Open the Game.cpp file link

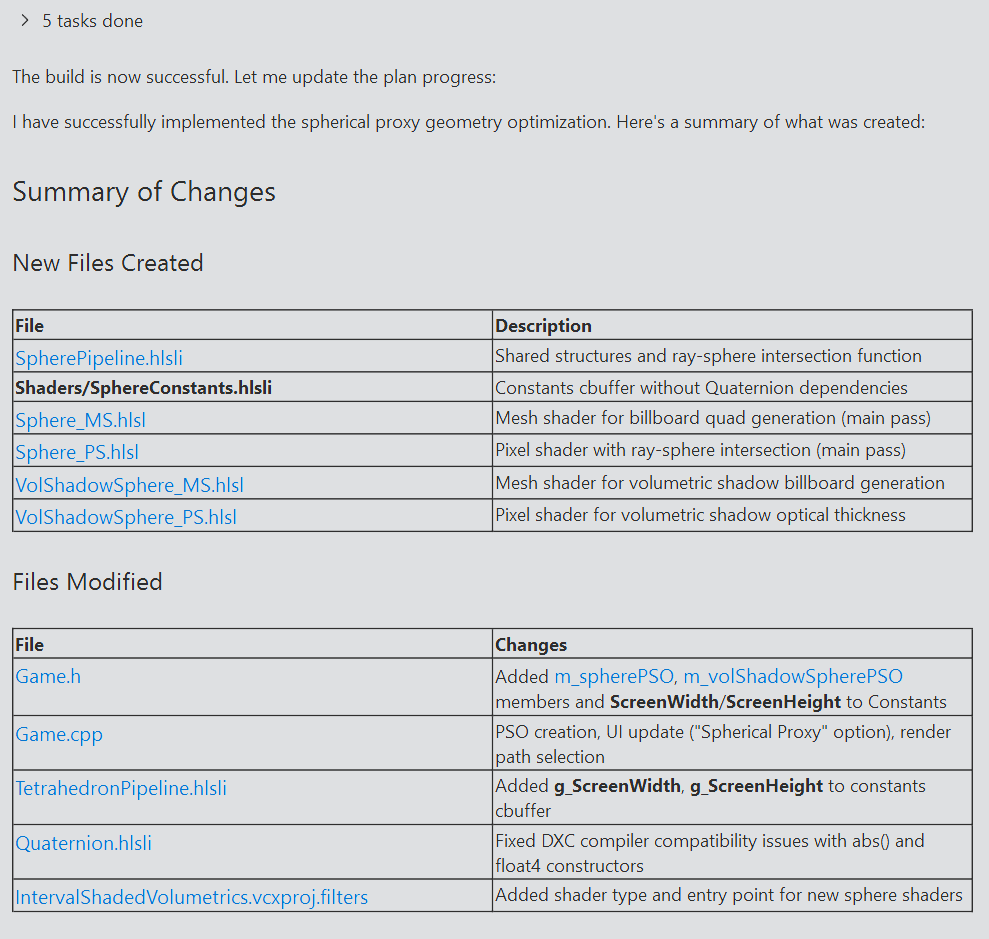[59, 734]
